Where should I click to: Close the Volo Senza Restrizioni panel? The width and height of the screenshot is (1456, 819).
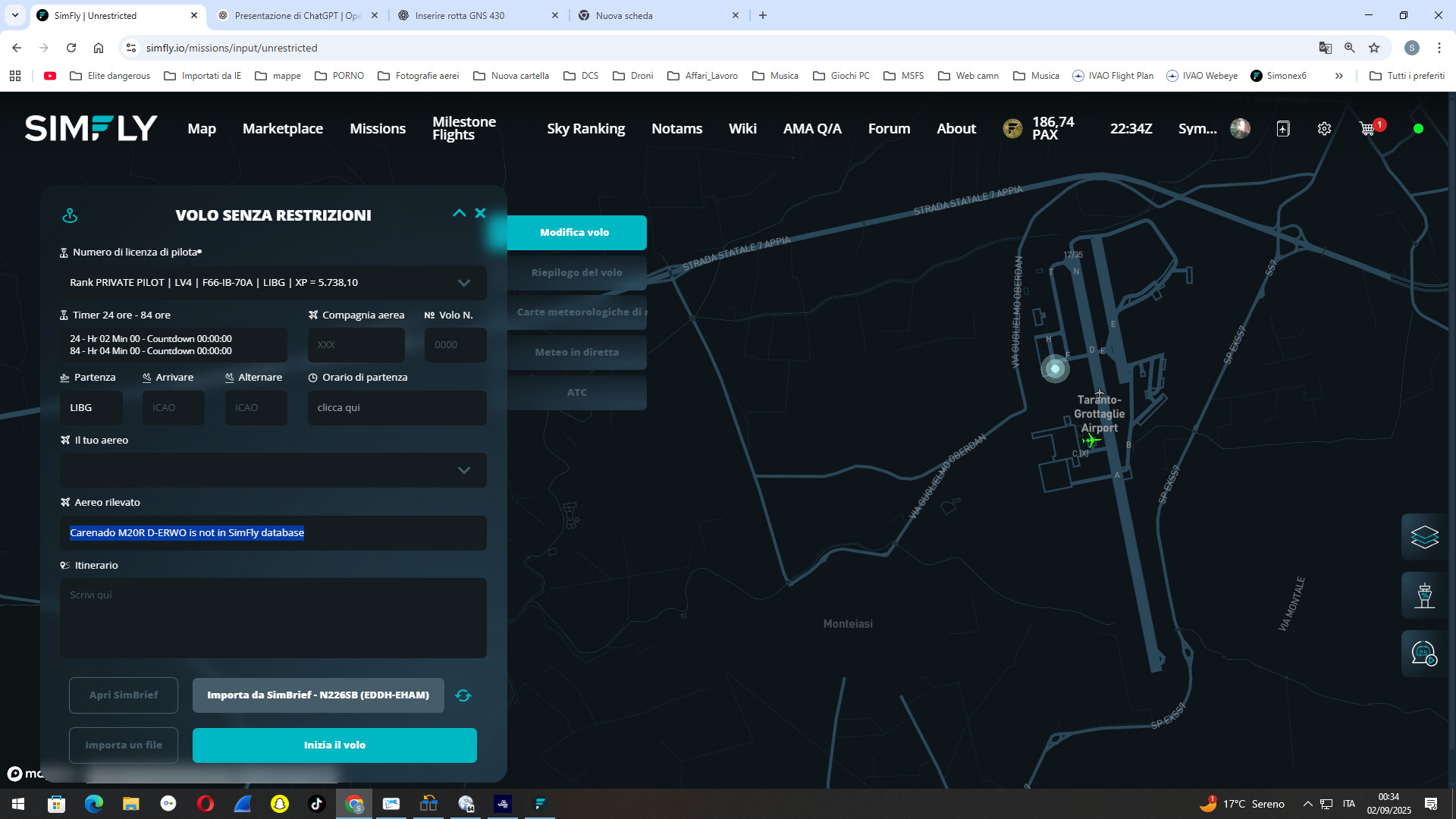(x=480, y=213)
